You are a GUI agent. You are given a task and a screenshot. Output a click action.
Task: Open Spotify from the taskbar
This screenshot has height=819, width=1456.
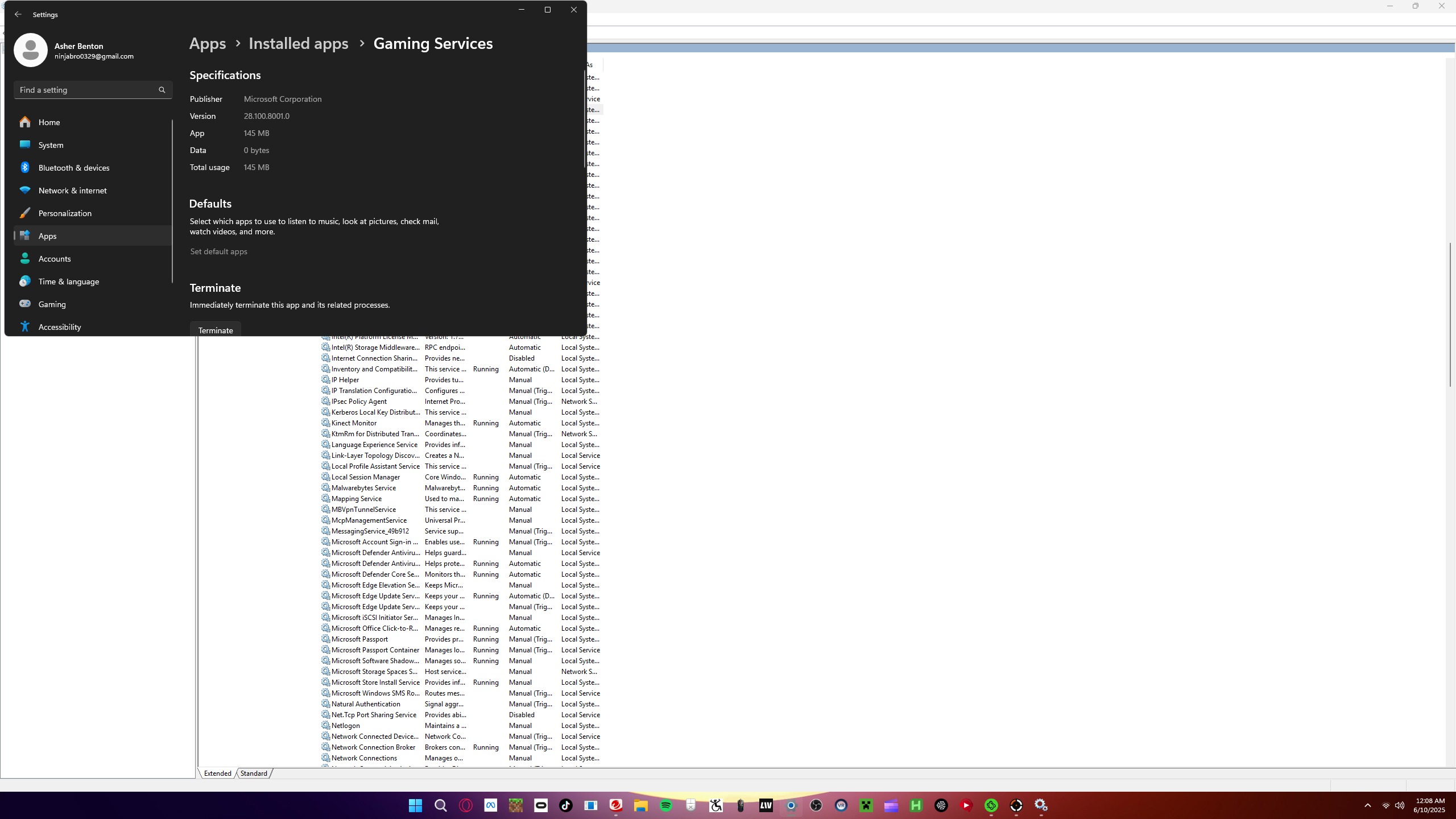pyautogui.click(x=665, y=805)
